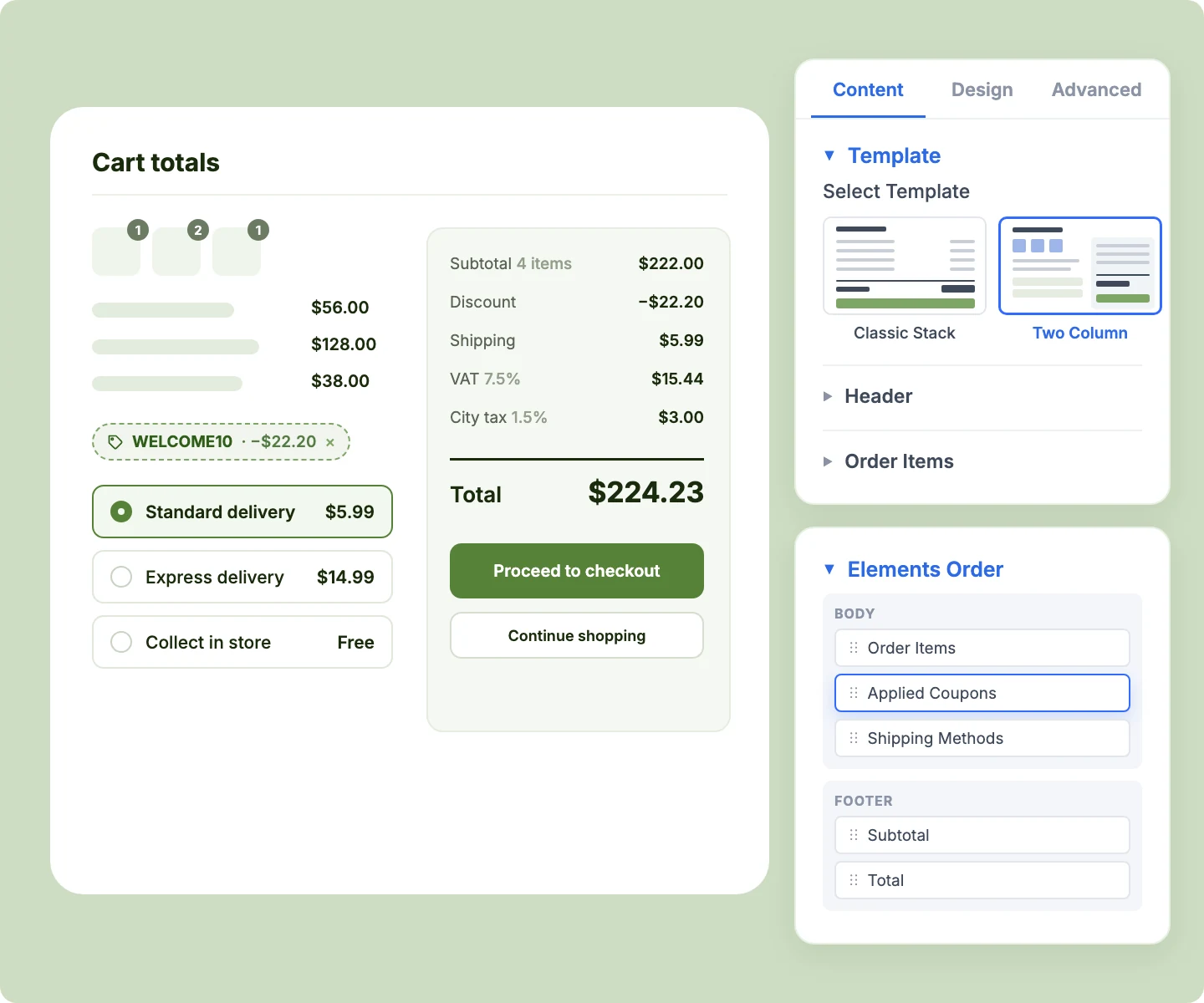Click the $38.00 item price
The image size is (1204, 1003).
tap(340, 380)
